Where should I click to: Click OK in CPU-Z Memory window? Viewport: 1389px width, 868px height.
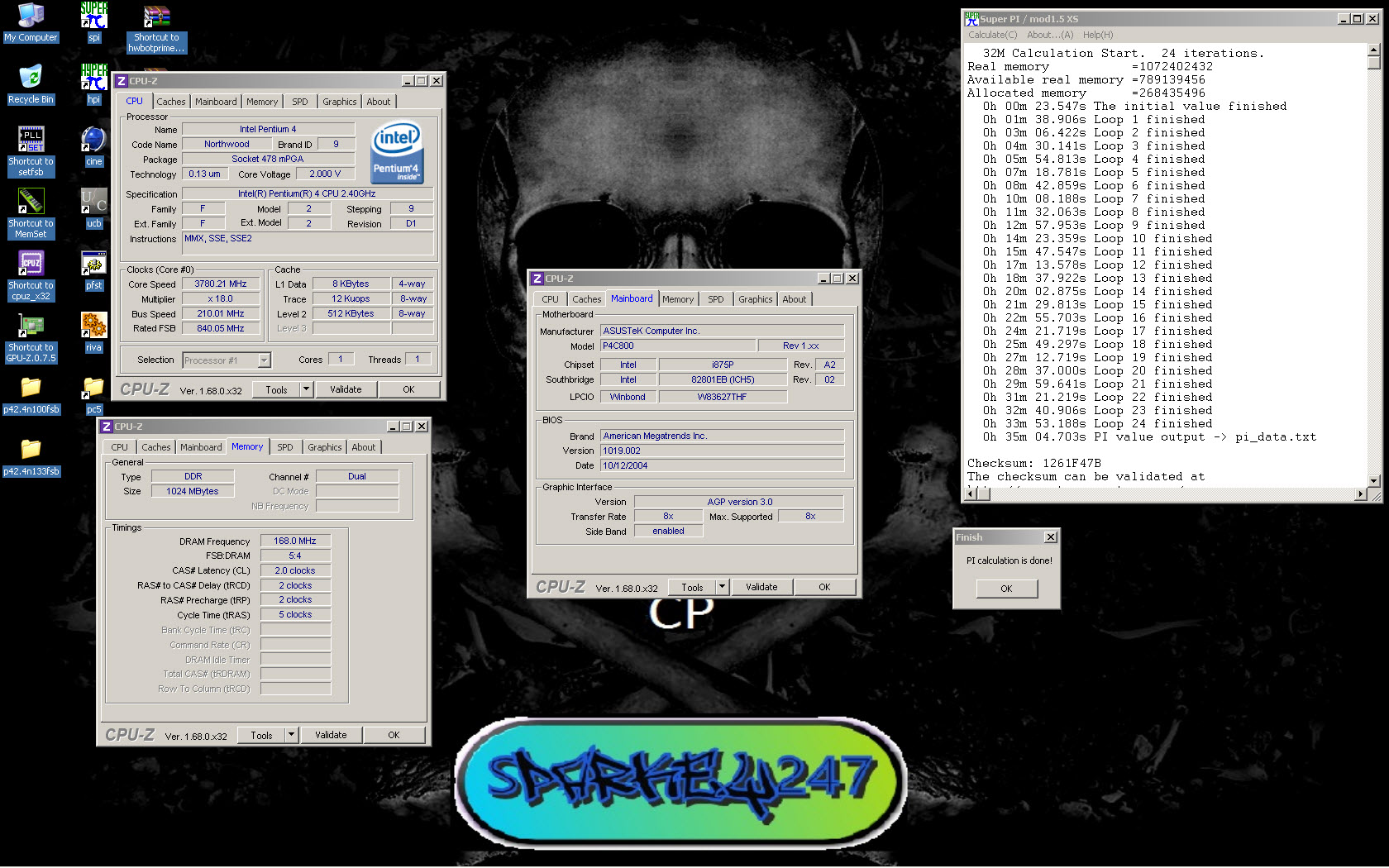394,735
